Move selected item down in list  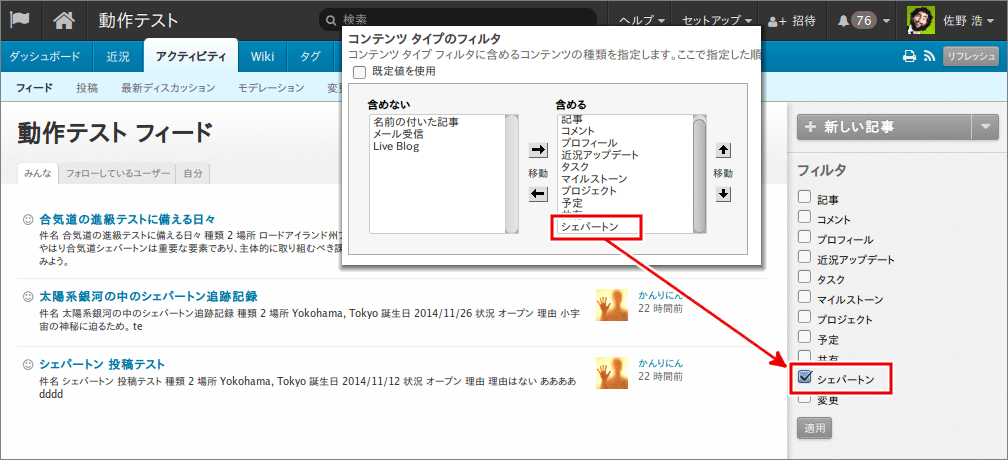coord(725,194)
